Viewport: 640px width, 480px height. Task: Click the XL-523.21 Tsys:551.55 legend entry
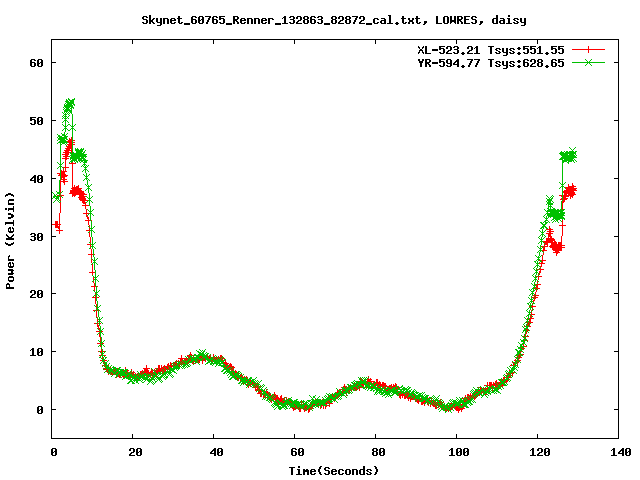491,50
